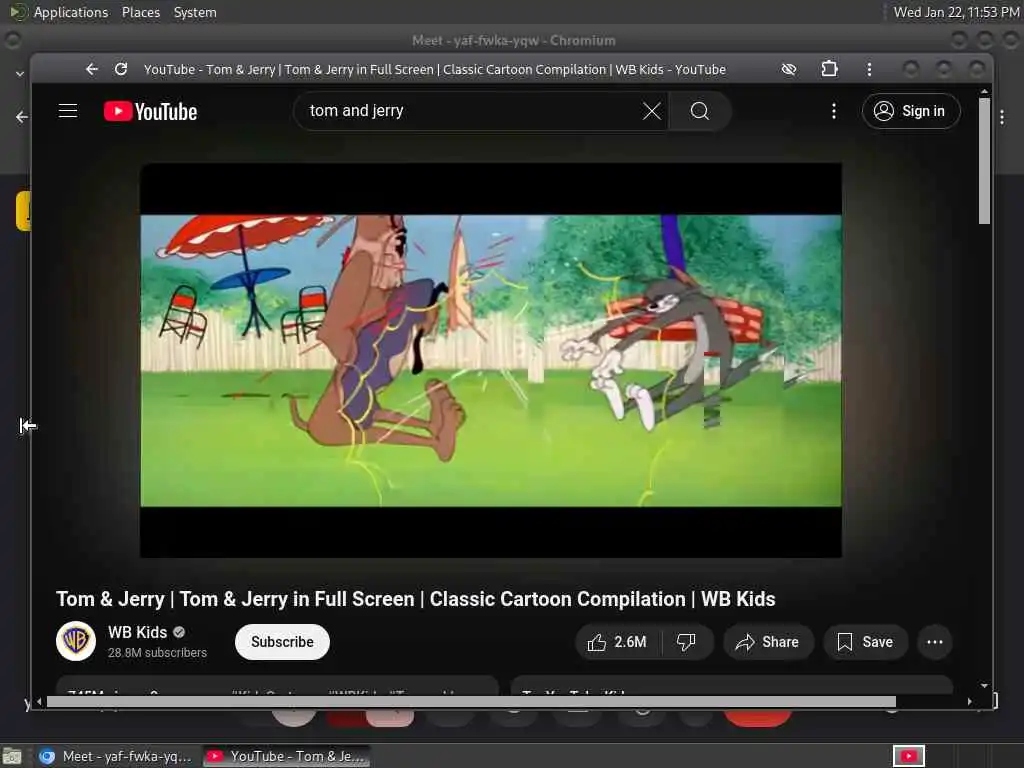This screenshot has height=768, width=1024.
Task: Open WB Kids channel name link
Action: point(137,632)
